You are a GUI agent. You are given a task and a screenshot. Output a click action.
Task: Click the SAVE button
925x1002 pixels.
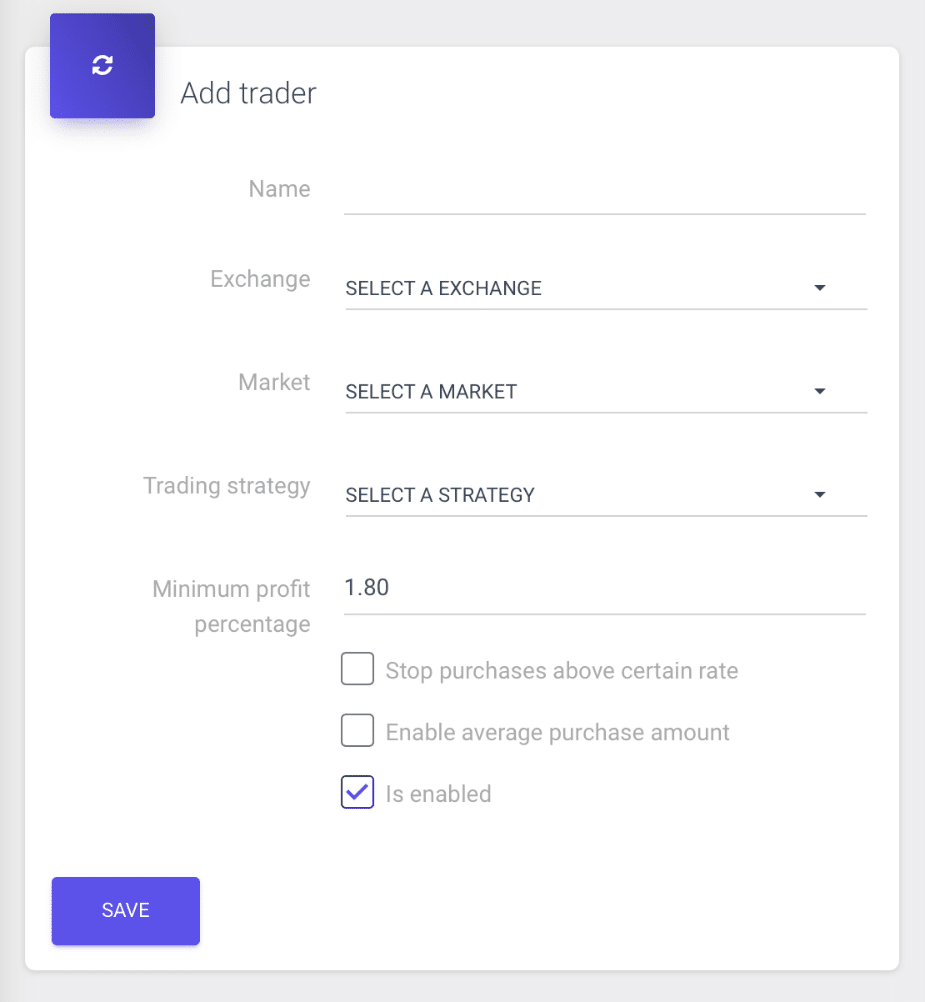[124, 910]
